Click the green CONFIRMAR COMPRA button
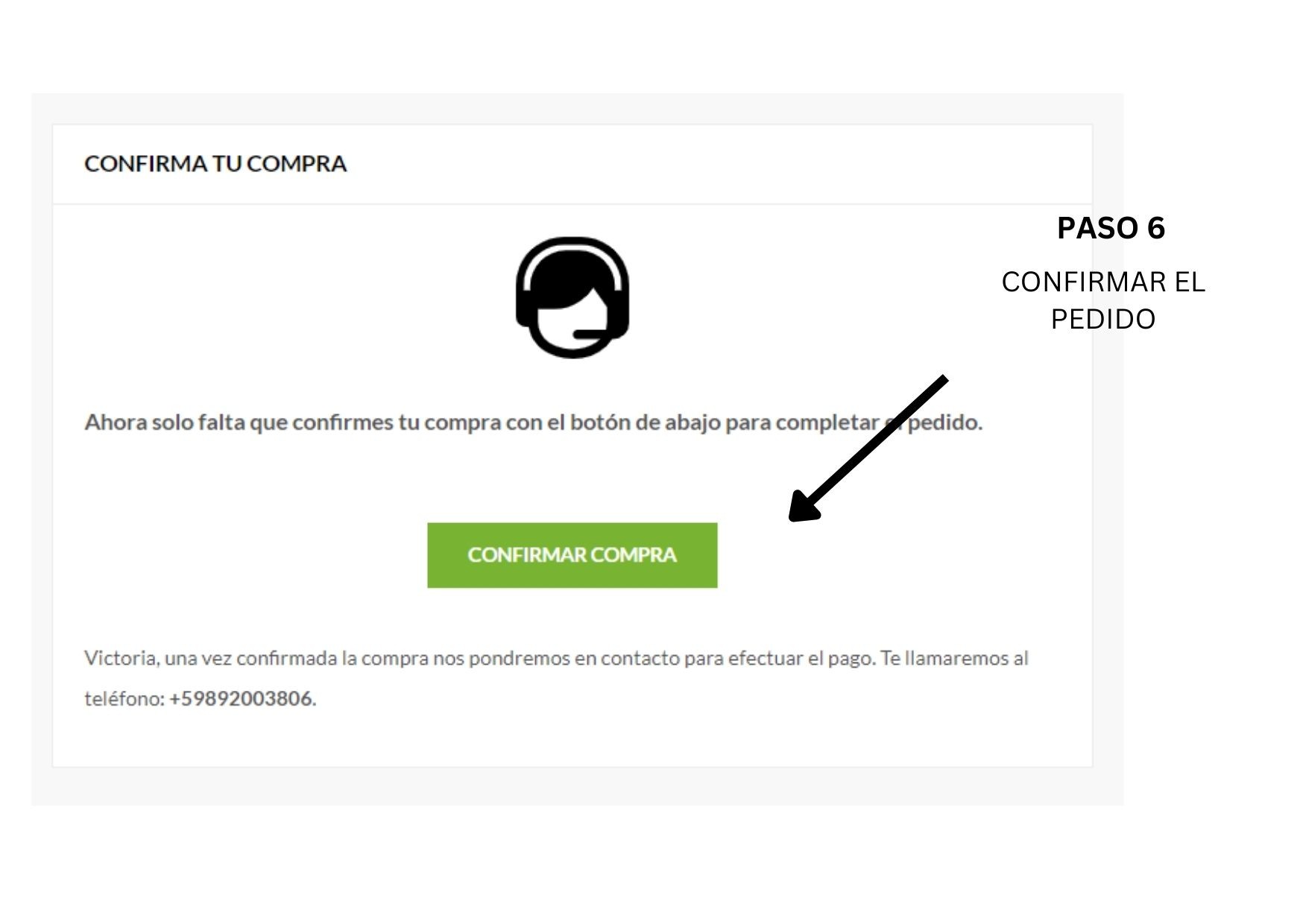1303x924 pixels. (x=572, y=555)
